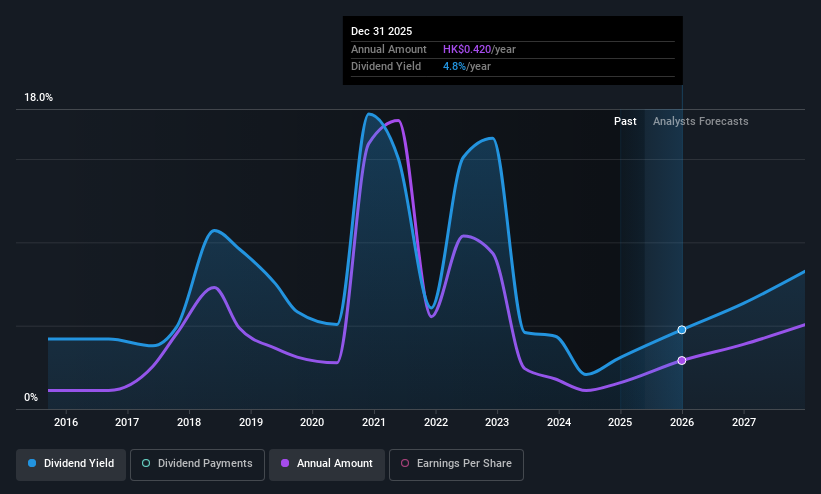This screenshot has height=494, width=821.
Task: Click the HK$0.420 annual amount value in tooltip
Action: (467, 49)
